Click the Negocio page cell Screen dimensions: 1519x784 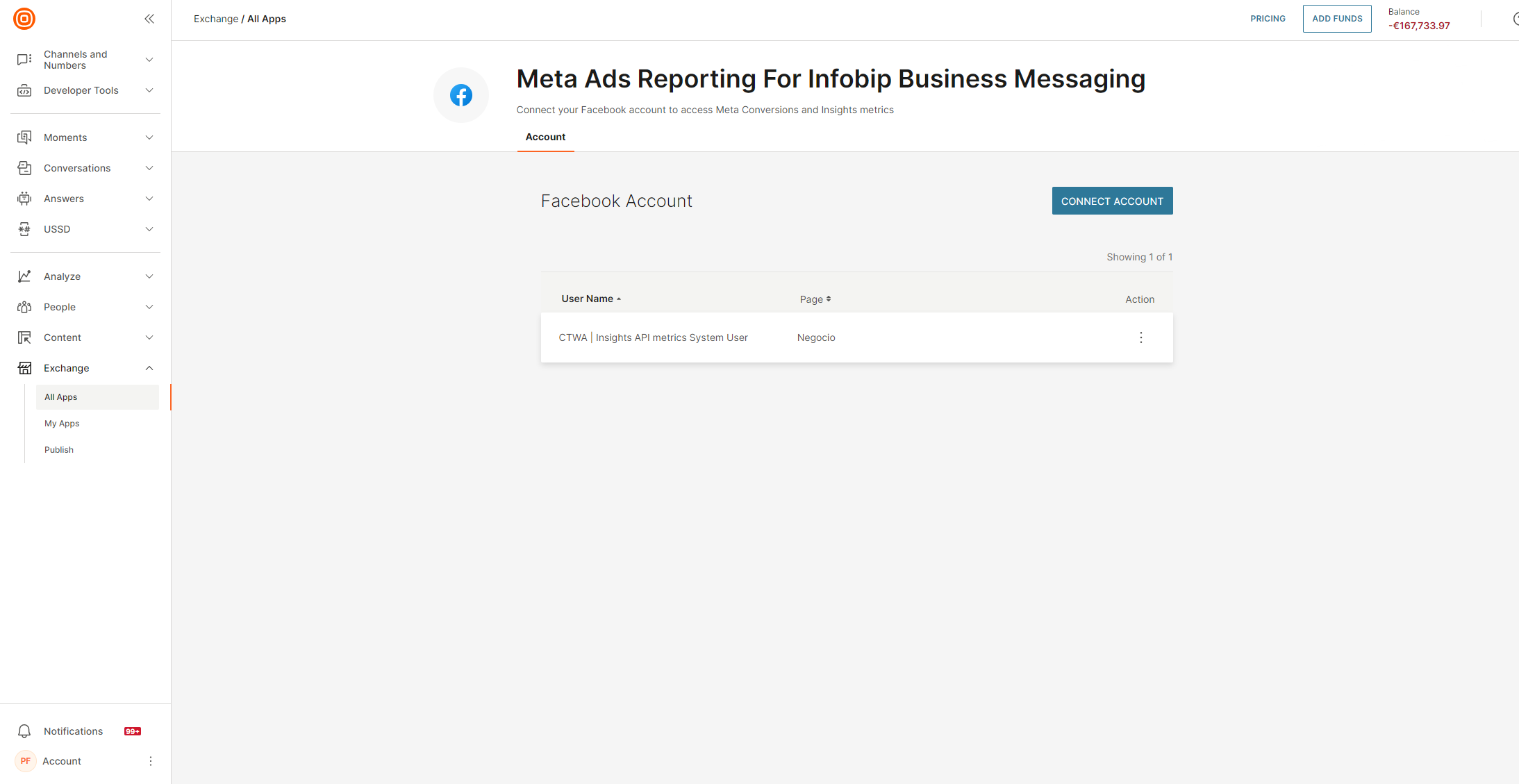point(816,337)
